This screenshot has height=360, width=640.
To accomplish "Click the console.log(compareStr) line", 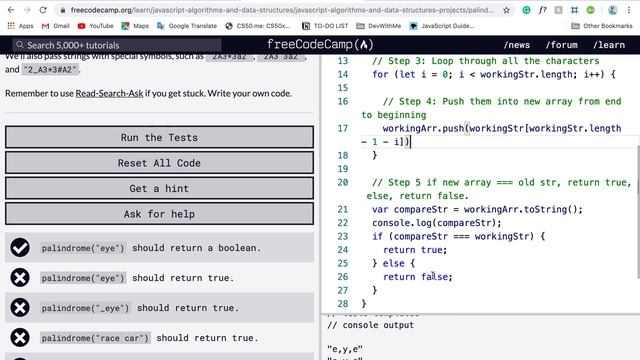I will tap(436, 223).
